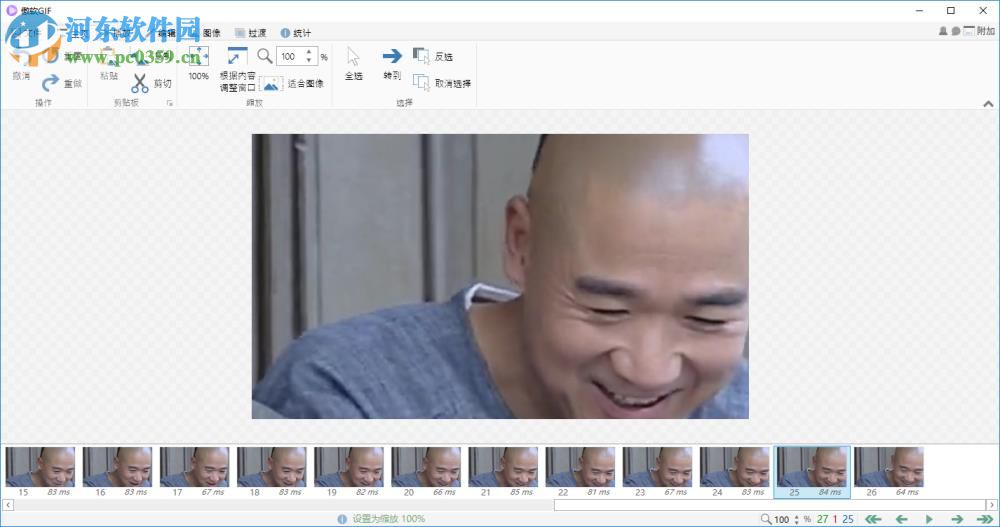Screen dimensions: 1000x527
Task: Switch to the 统计 tab
Action: coord(296,33)
